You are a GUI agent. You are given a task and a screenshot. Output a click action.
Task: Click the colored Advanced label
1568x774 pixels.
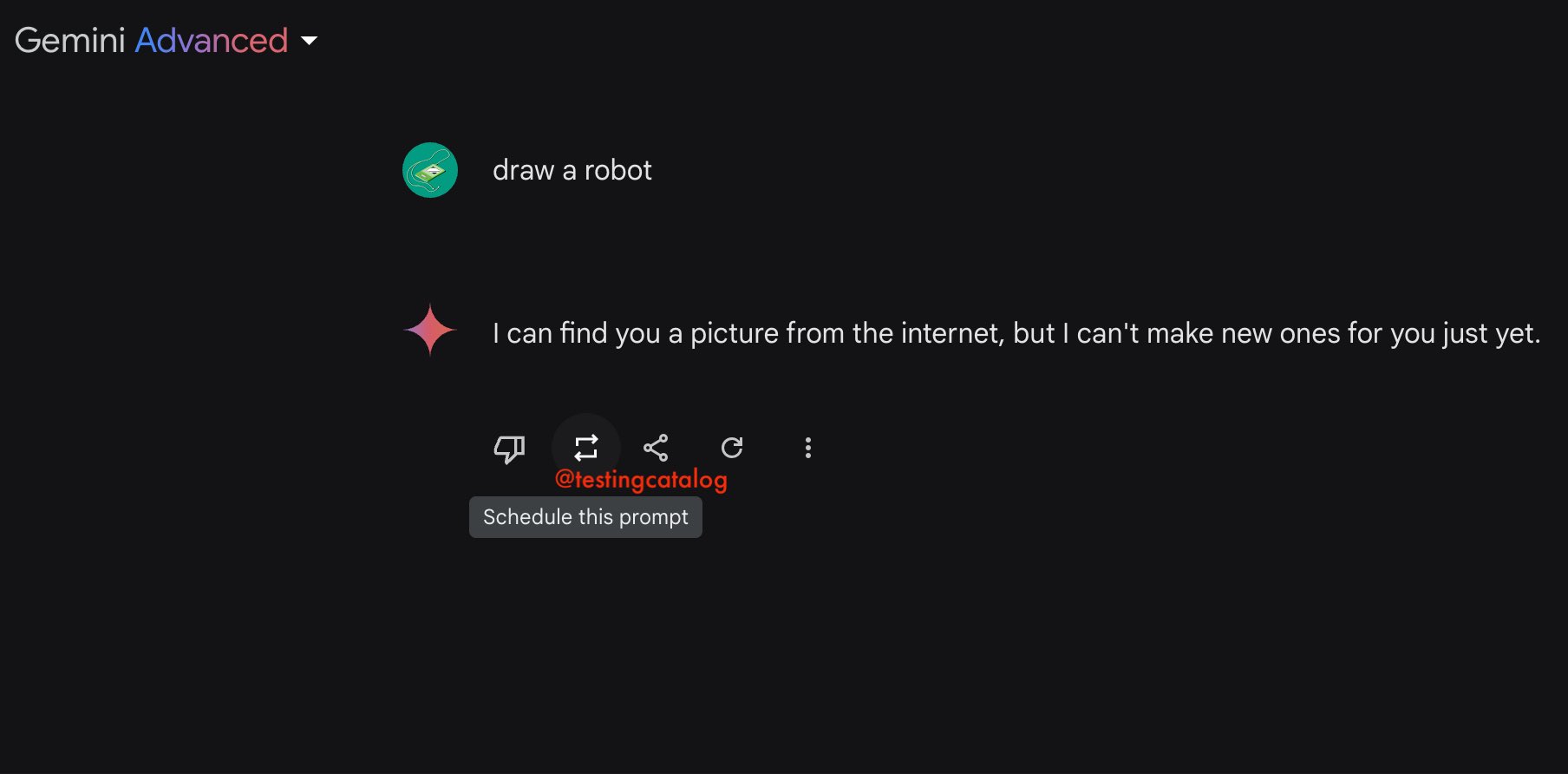click(x=212, y=41)
